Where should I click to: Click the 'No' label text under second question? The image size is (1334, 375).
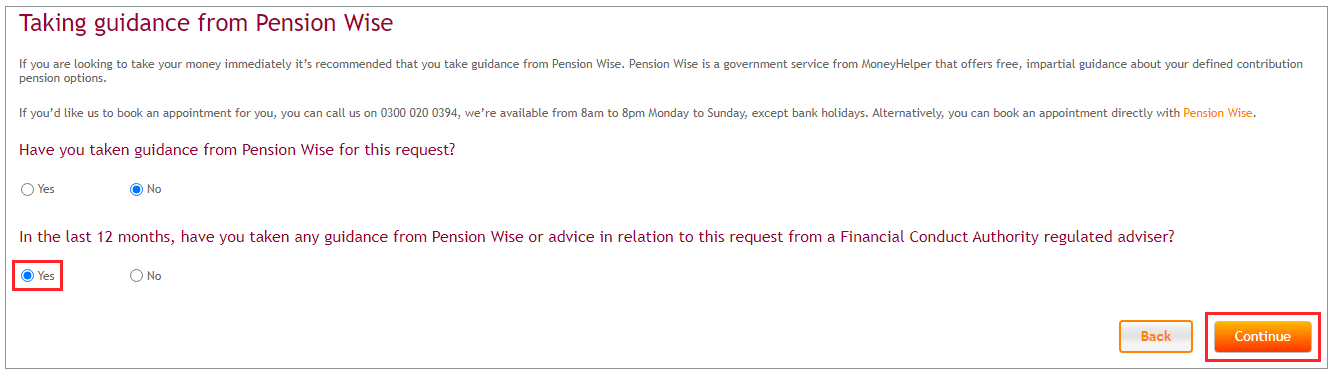(x=154, y=276)
